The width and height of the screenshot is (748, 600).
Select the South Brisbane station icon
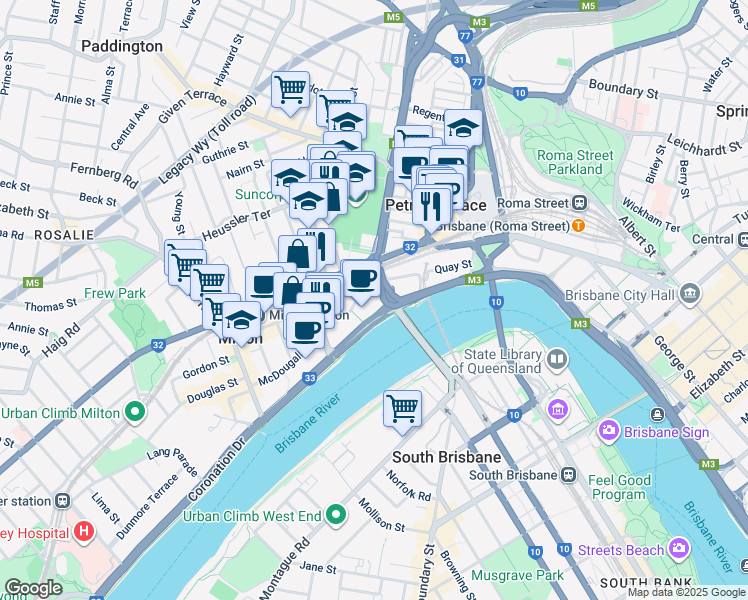[568, 475]
